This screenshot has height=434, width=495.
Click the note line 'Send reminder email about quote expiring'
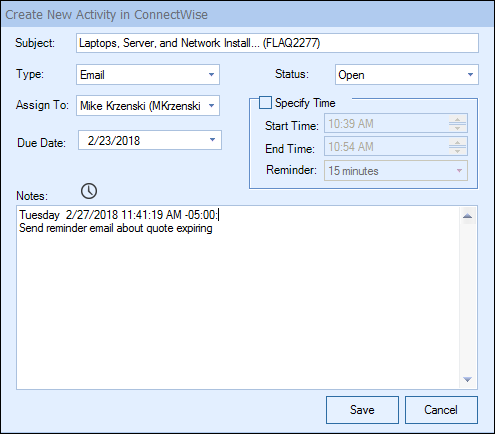[x=116, y=228]
